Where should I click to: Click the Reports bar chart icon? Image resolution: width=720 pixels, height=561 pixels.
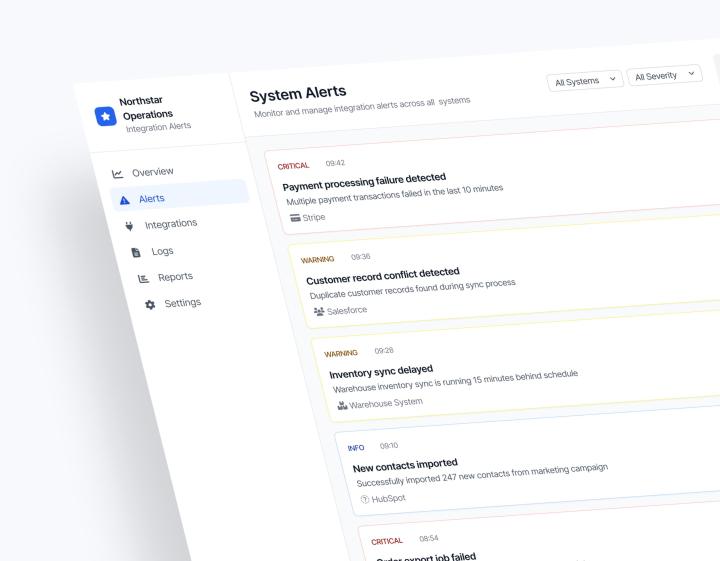coord(143,279)
